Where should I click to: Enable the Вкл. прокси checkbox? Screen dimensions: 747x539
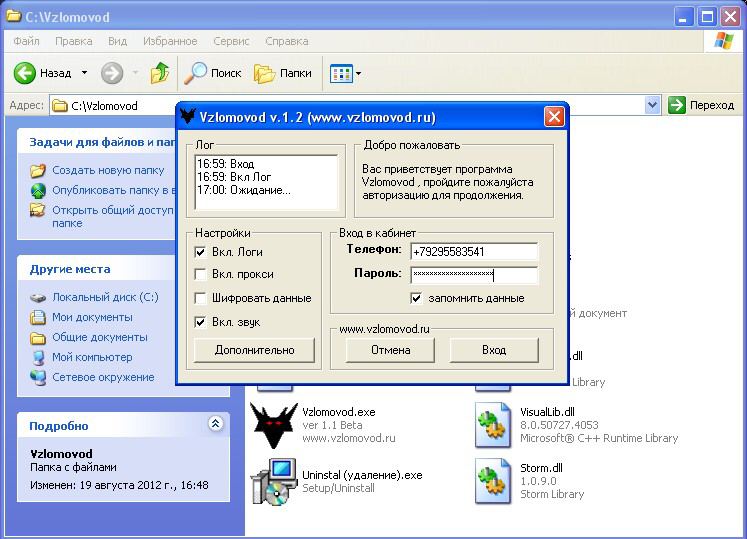pyautogui.click(x=201, y=274)
